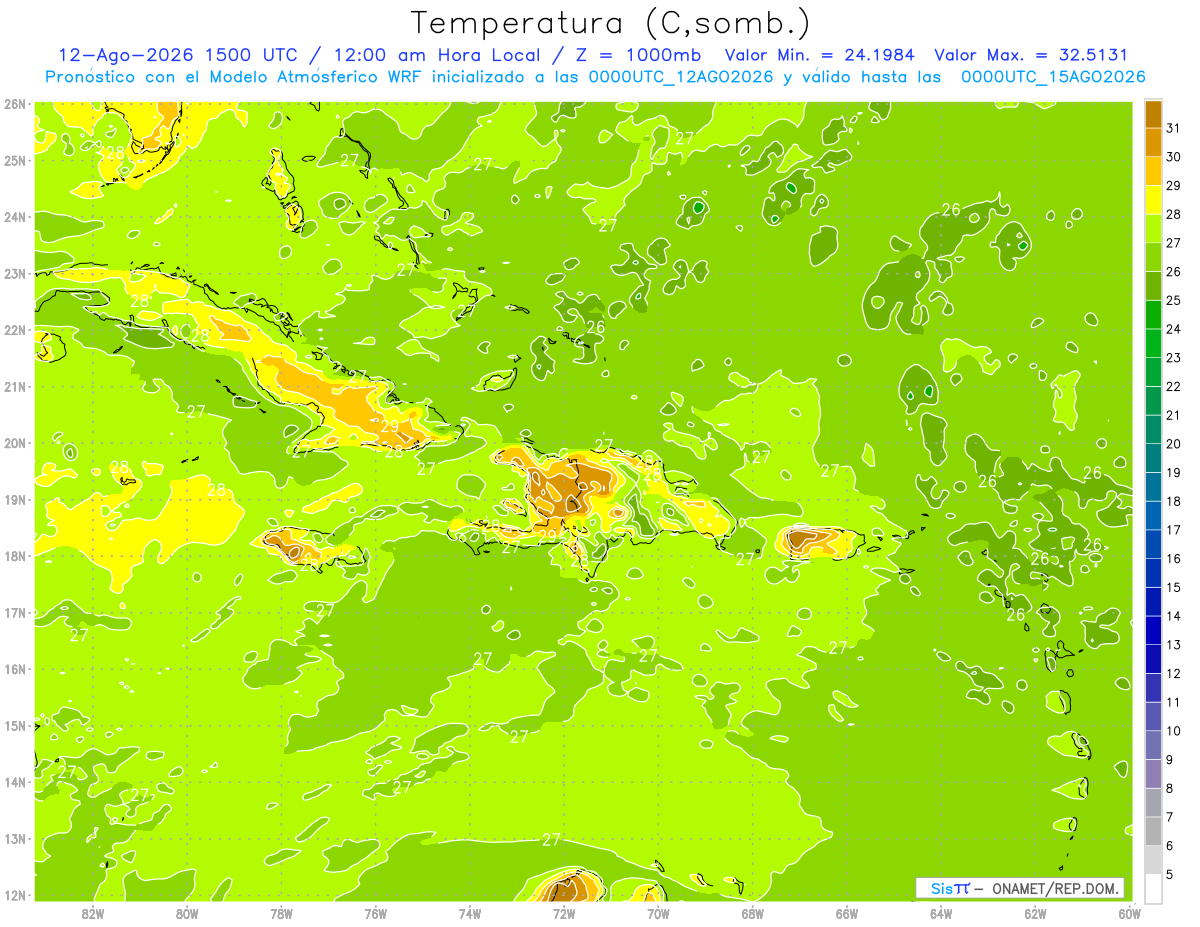Click the longitude axis label "72W"

[x=564, y=913]
